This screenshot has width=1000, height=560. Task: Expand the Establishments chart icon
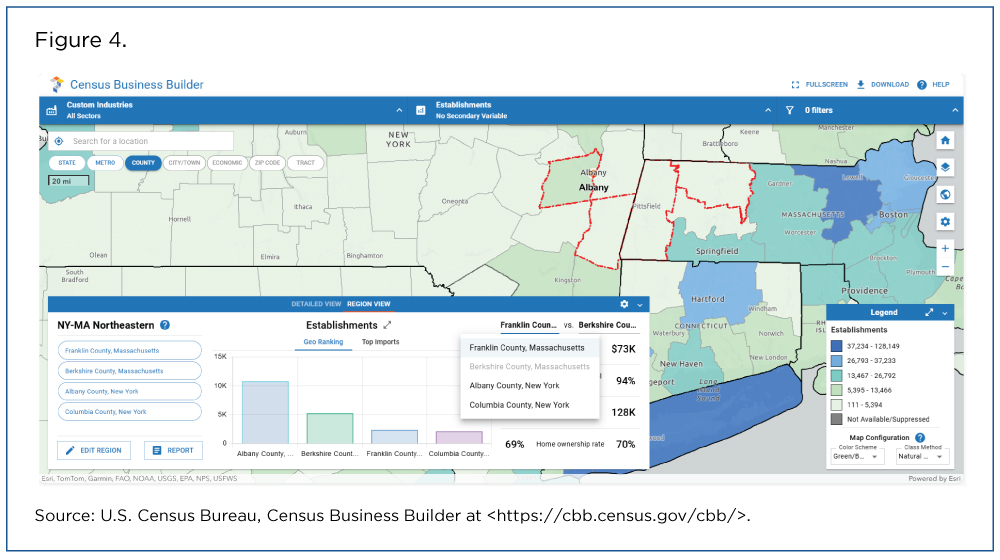[x=387, y=325]
